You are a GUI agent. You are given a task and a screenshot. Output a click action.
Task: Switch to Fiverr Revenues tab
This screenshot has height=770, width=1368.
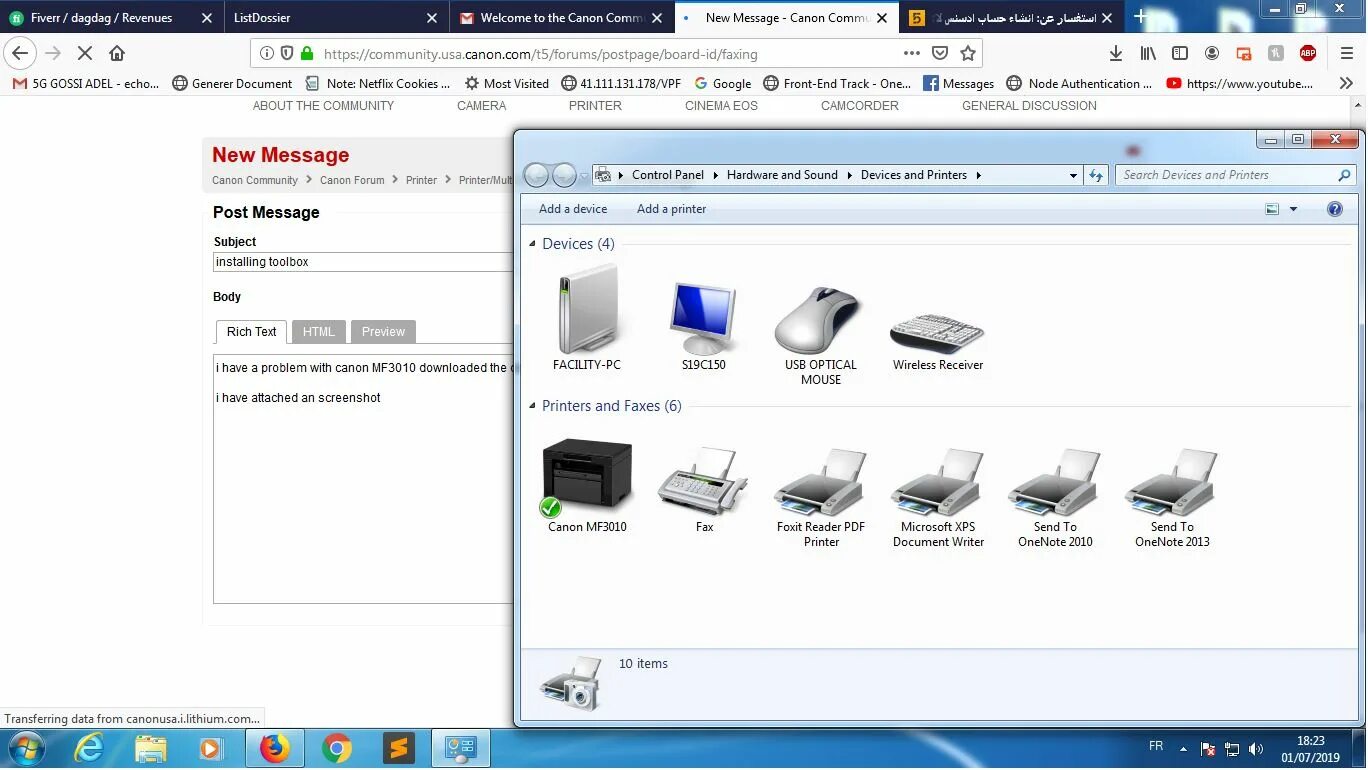click(x=111, y=18)
